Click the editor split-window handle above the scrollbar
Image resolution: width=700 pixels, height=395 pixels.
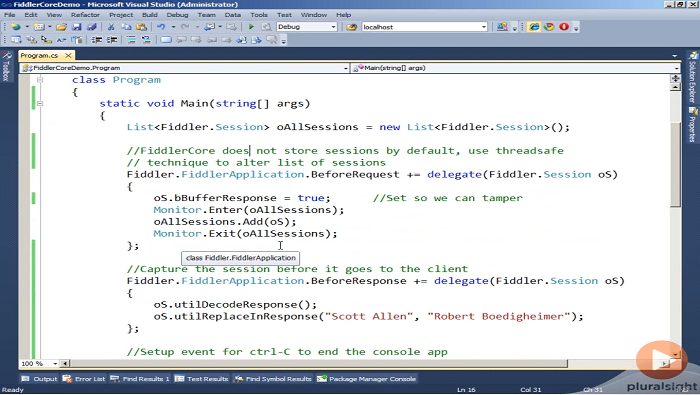675,79
